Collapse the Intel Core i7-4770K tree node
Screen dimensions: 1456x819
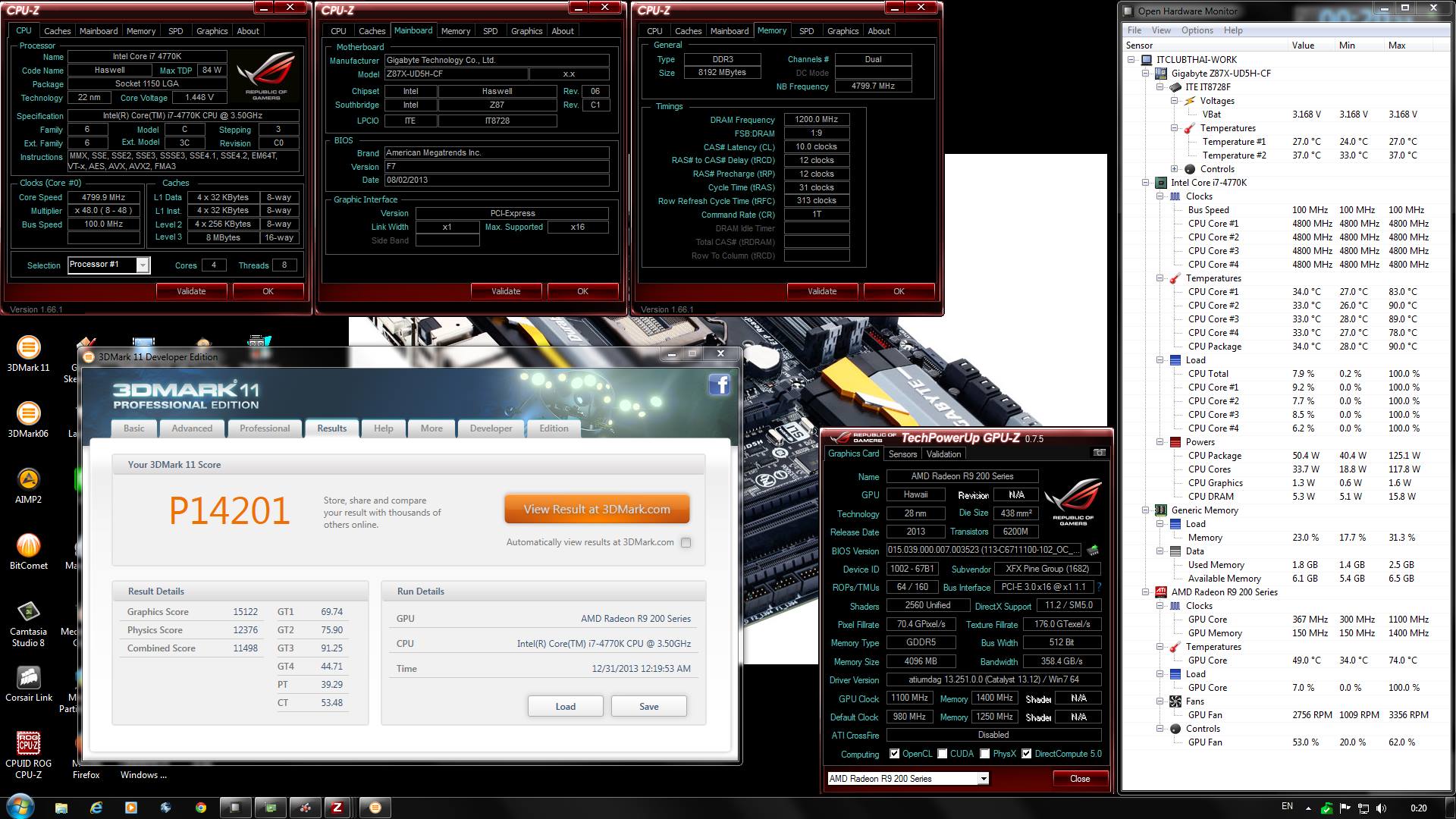1146,183
